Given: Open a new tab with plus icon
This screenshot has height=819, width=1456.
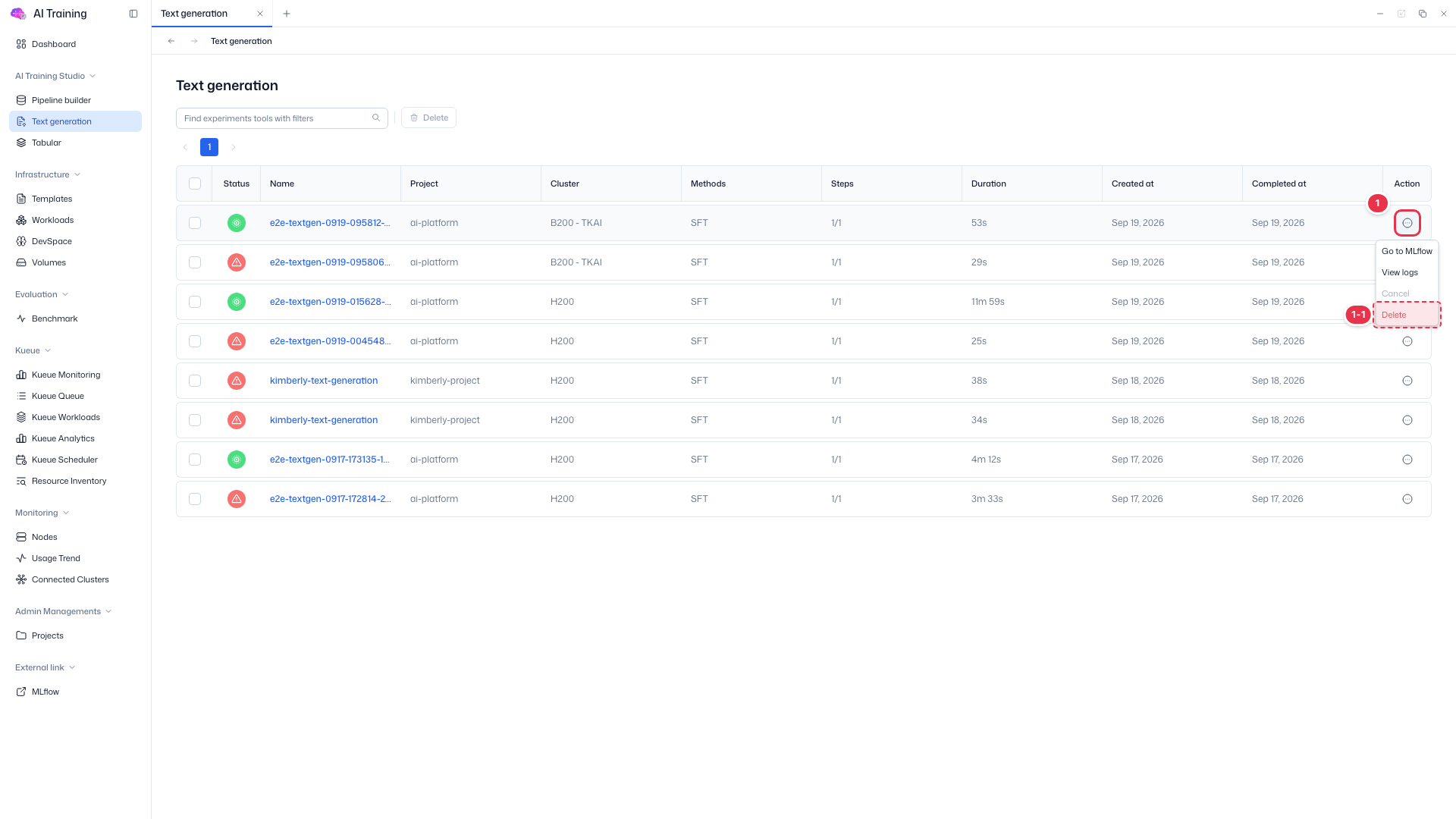Looking at the screenshot, I should click(287, 14).
